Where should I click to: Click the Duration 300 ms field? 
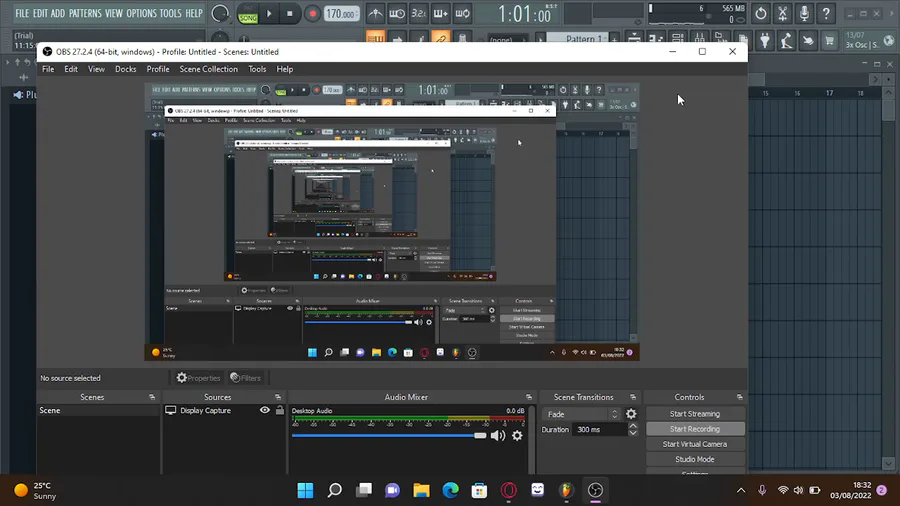tap(599, 429)
